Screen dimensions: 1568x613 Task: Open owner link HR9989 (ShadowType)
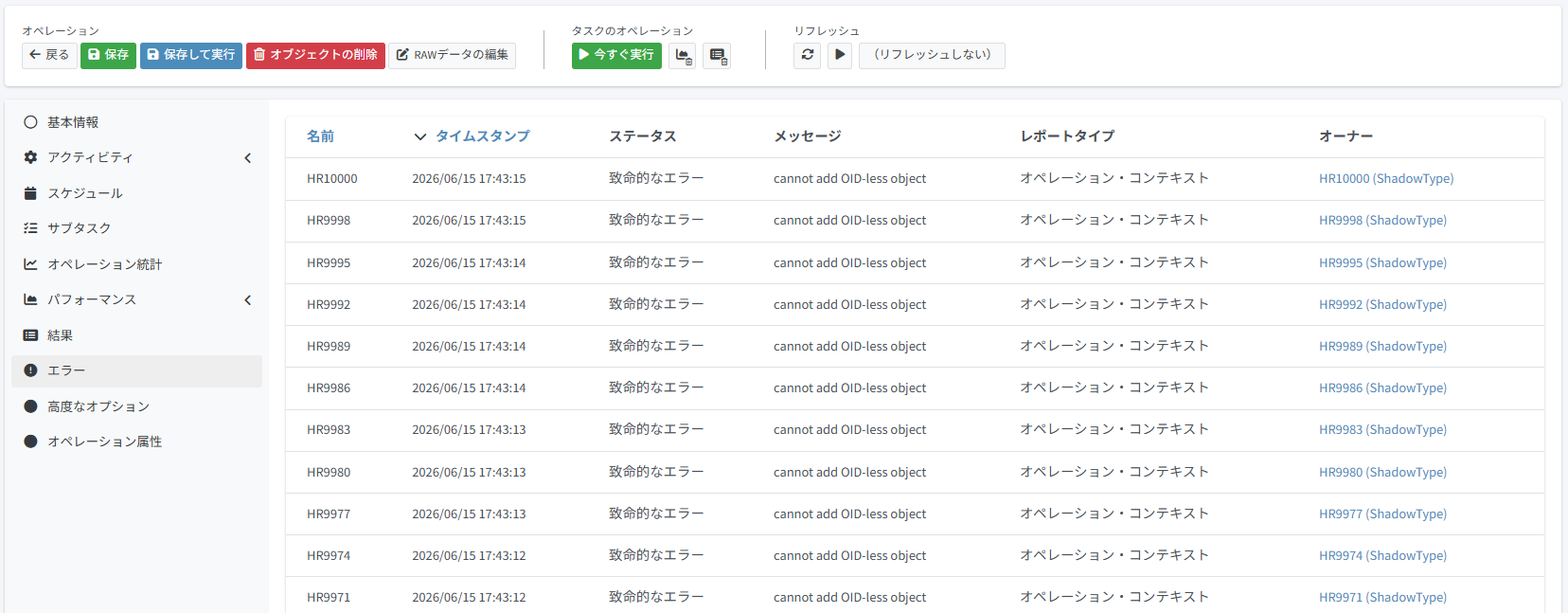pyautogui.click(x=1382, y=346)
